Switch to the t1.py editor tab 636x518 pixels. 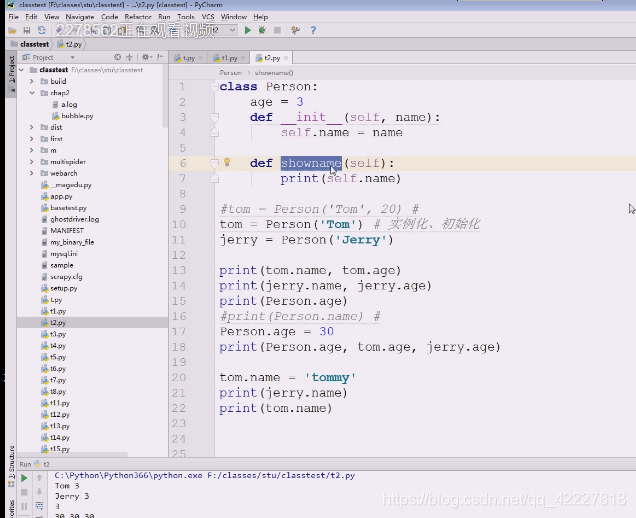(x=230, y=58)
